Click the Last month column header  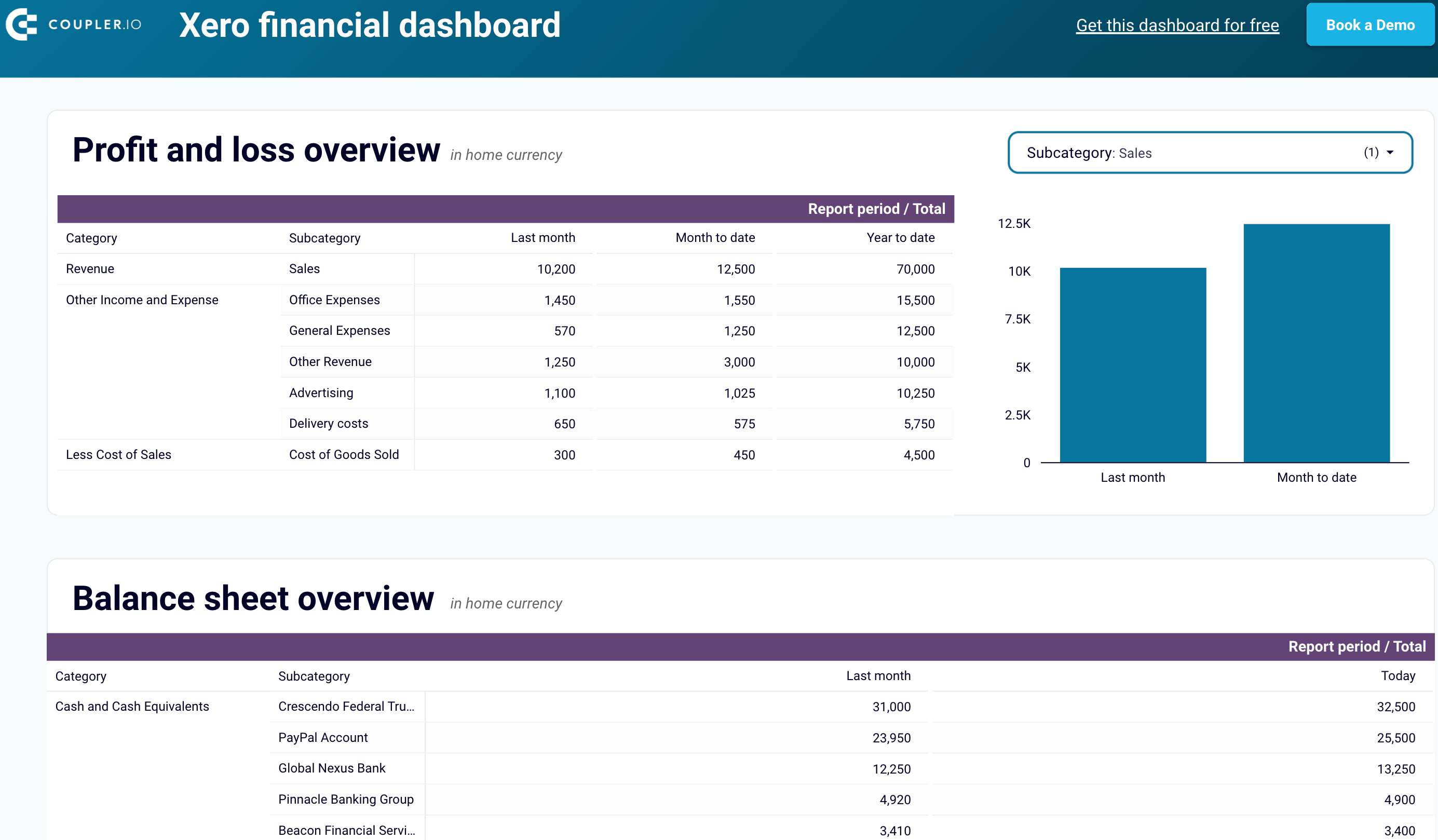(542, 237)
